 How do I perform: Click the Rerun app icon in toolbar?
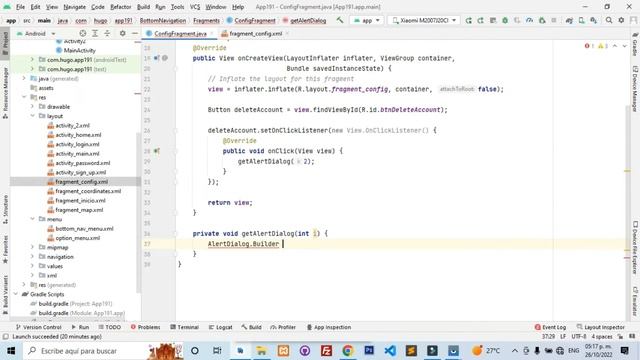pos(469,20)
